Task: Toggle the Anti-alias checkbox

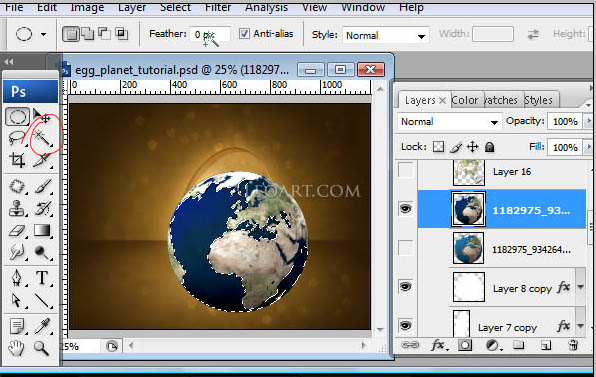Action: pyautogui.click(x=244, y=33)
